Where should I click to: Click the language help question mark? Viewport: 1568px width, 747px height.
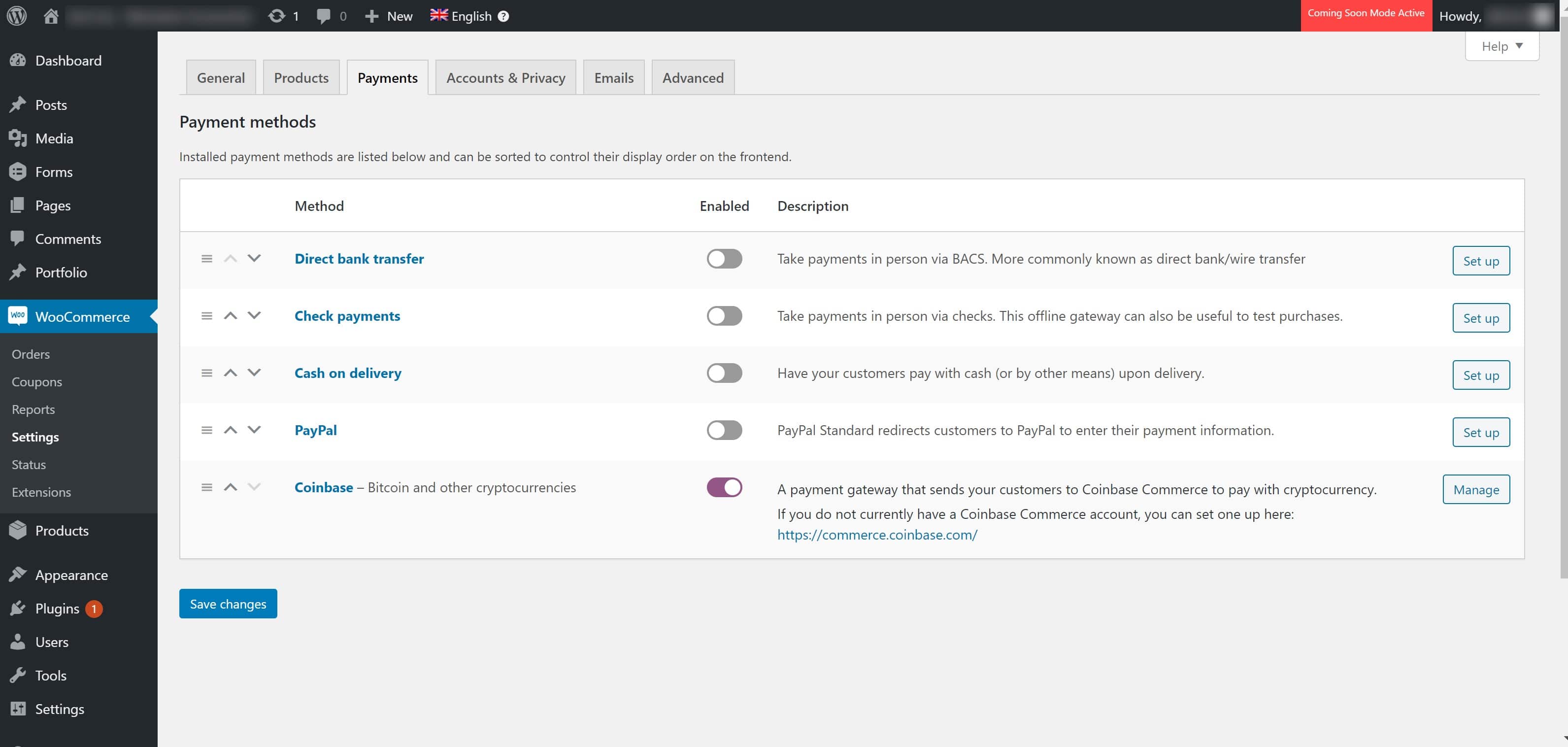[503, 16]
